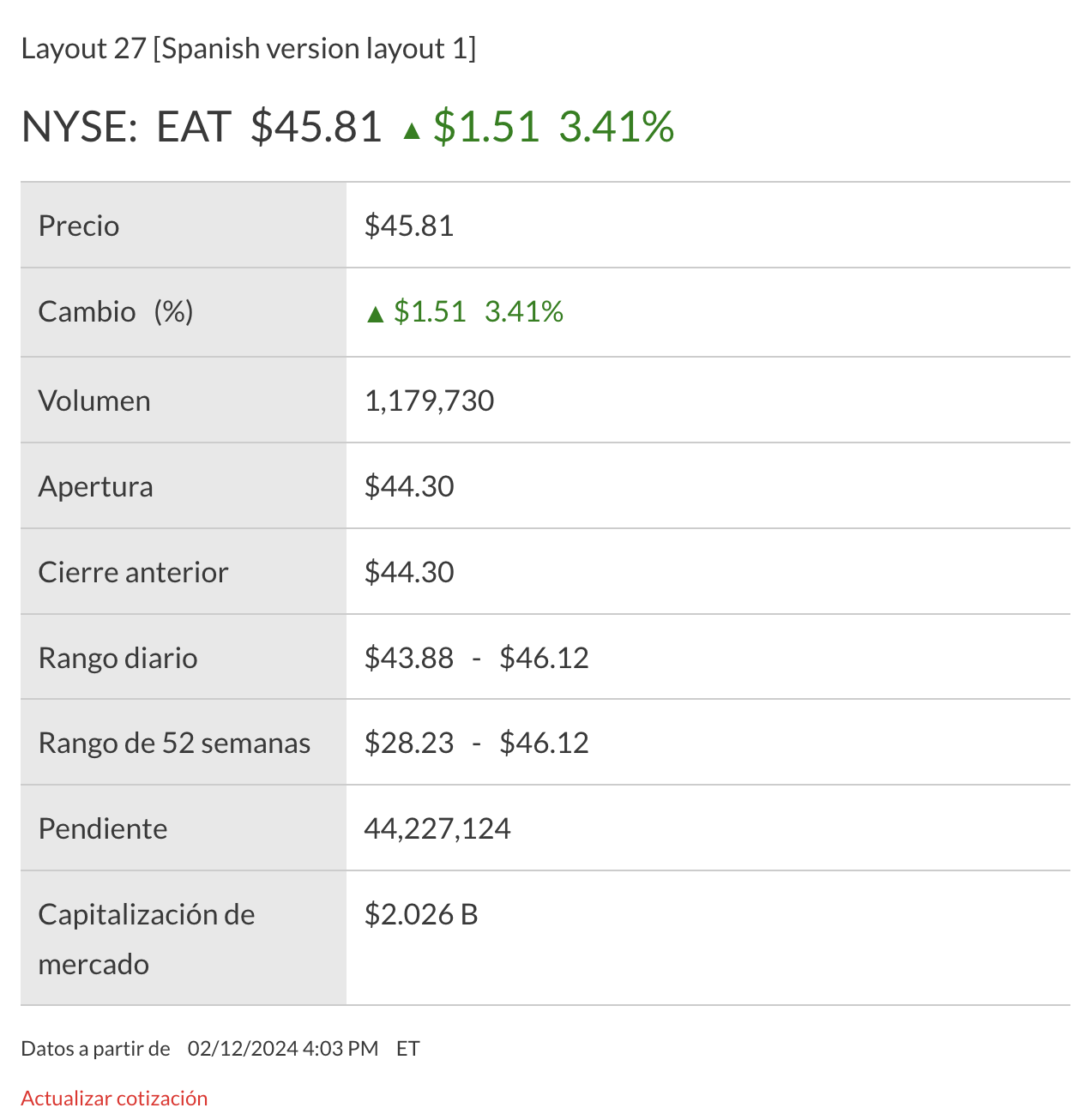Click the green arrow in the Cambio row

point(375,314)
